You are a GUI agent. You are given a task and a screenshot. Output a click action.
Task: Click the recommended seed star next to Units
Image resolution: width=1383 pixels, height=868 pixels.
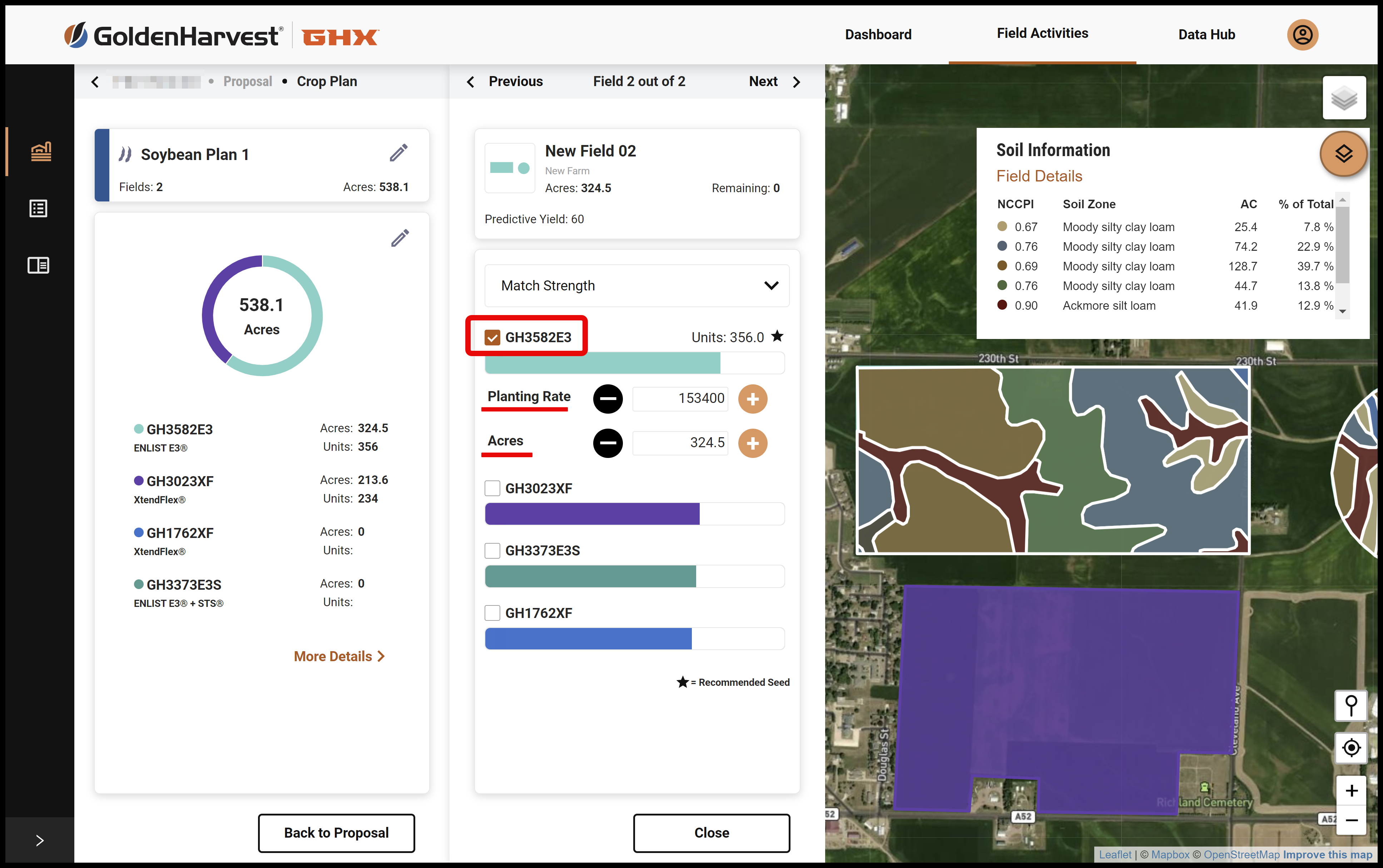[777, 336]
